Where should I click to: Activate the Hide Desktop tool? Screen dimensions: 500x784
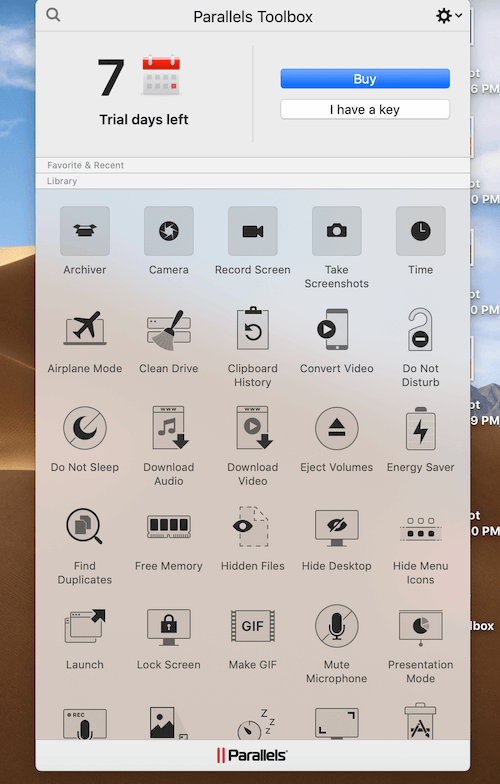point(336,527)
